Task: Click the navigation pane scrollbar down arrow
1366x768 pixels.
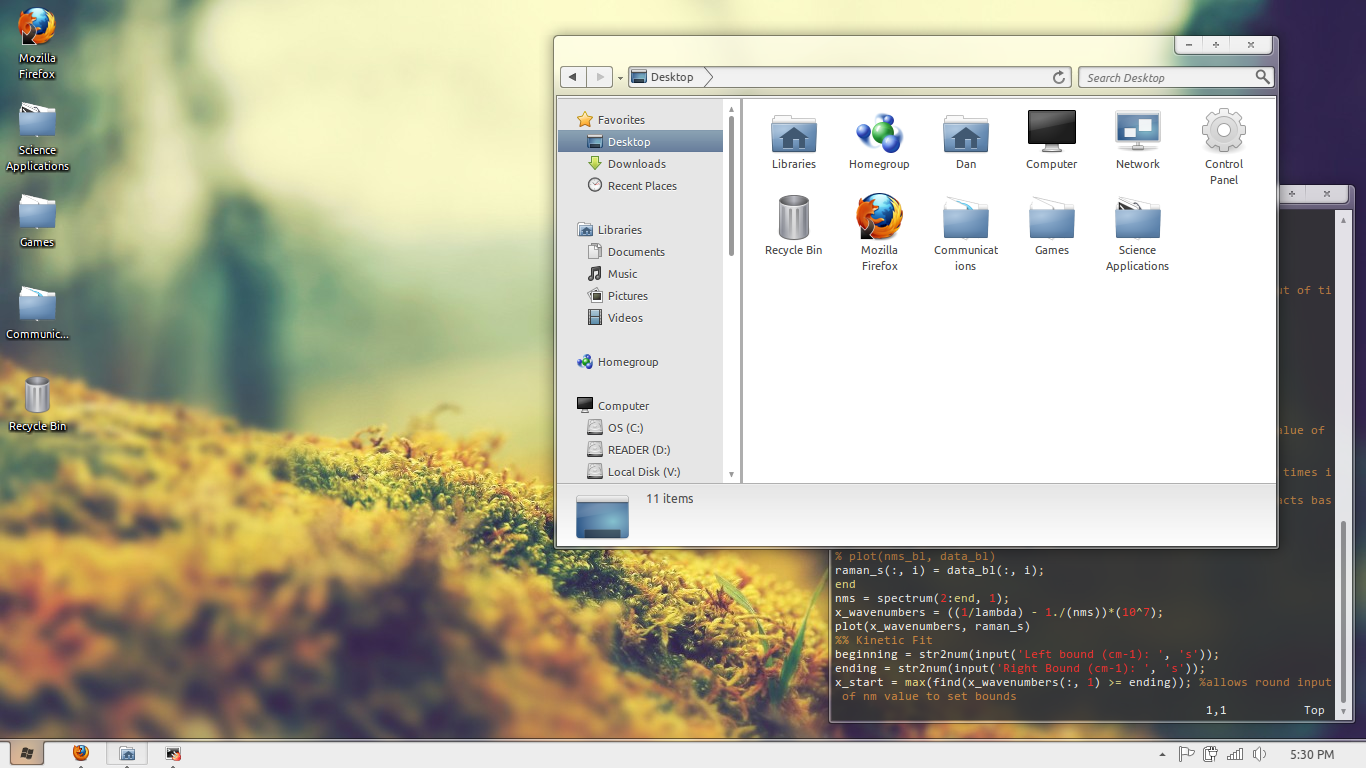Action: tap(731, 474)
